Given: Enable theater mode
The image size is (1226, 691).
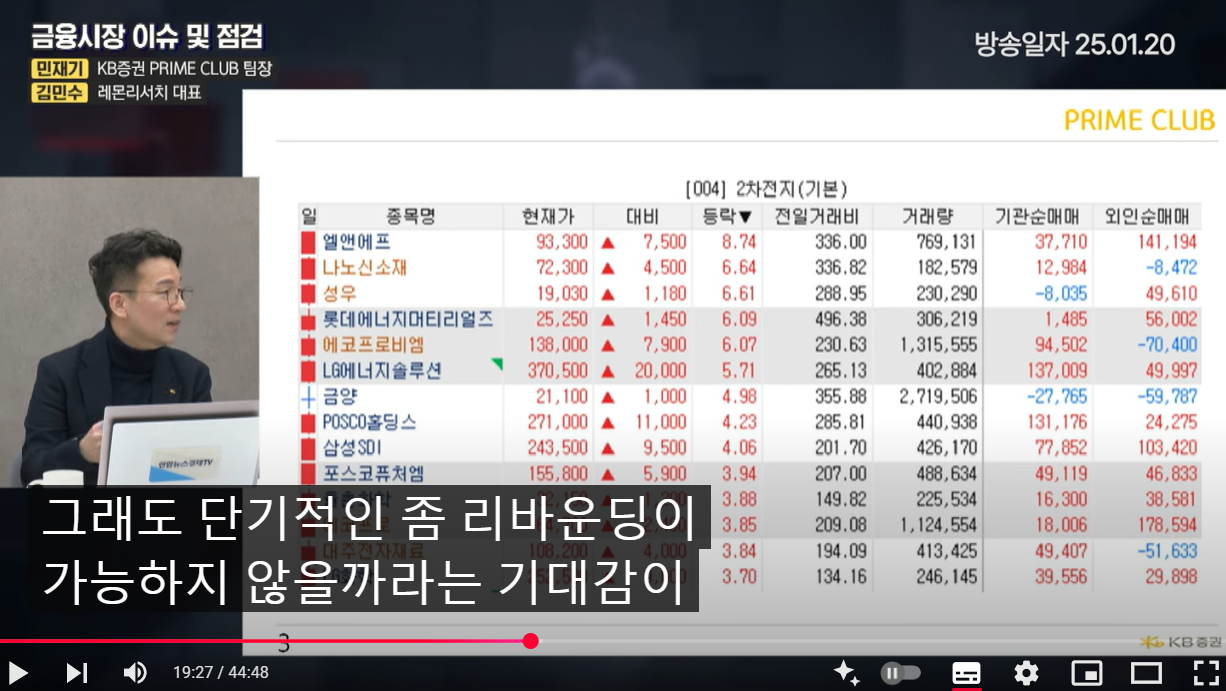Looking at the screenshot, I should pos(1146,673).
